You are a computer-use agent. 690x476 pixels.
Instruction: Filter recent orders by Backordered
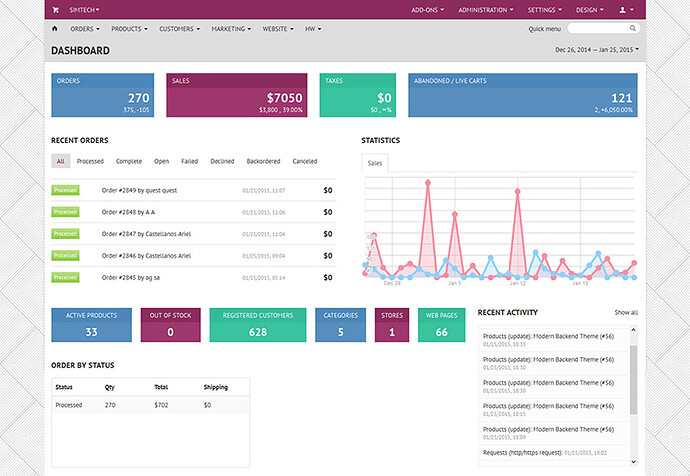(263, 161)
